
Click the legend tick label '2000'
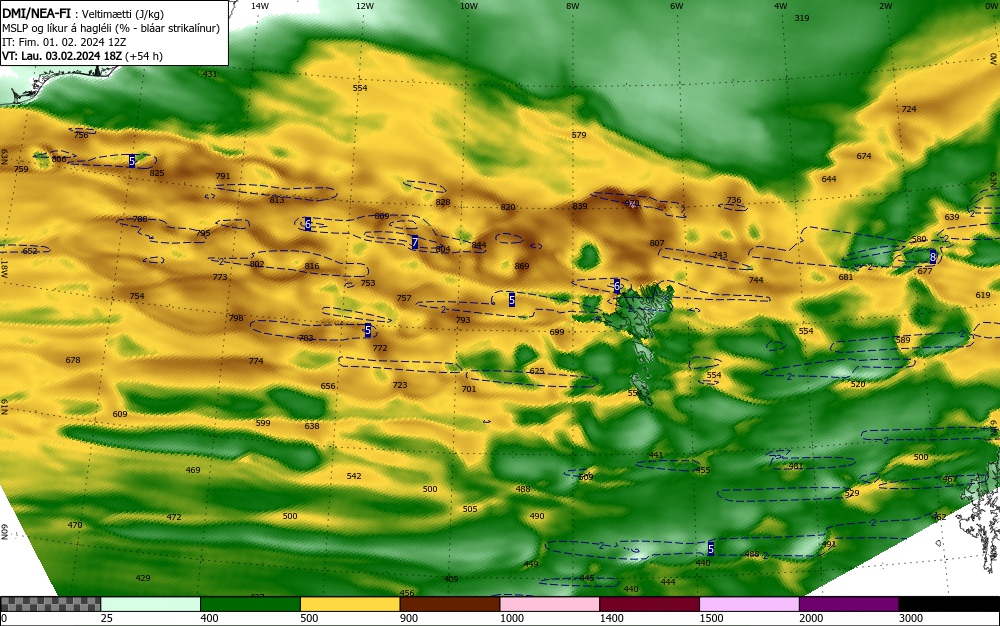pyautogui.click(x=811, y=618)
